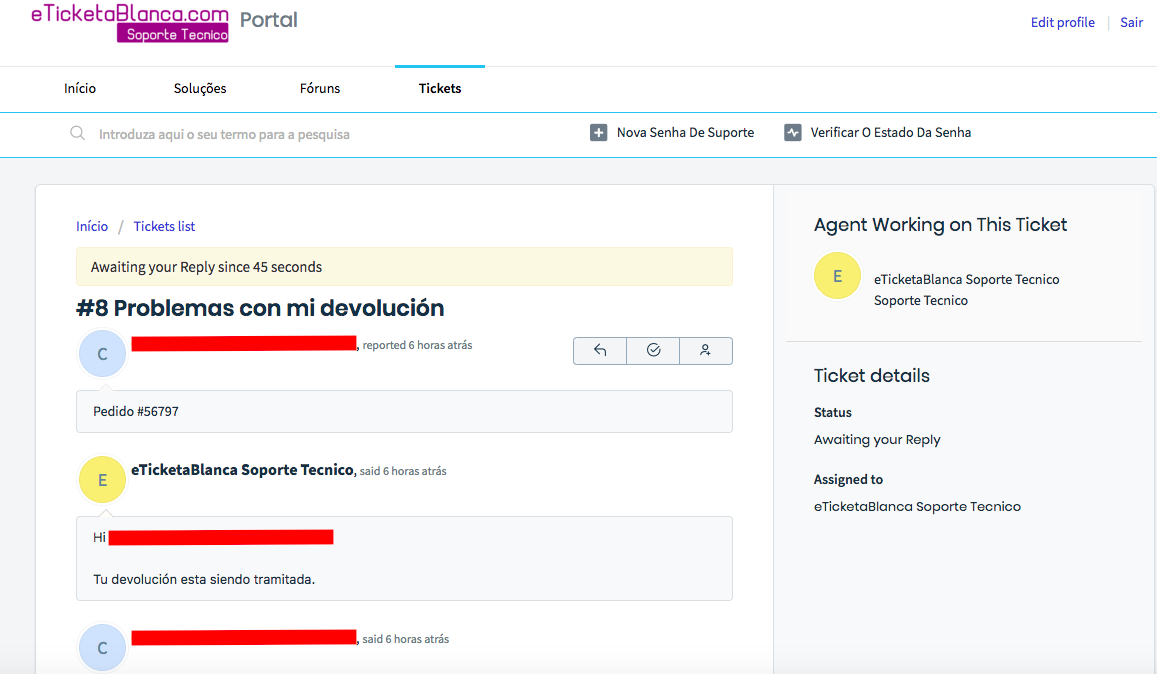Click Sair to log out

point(1131,22)
